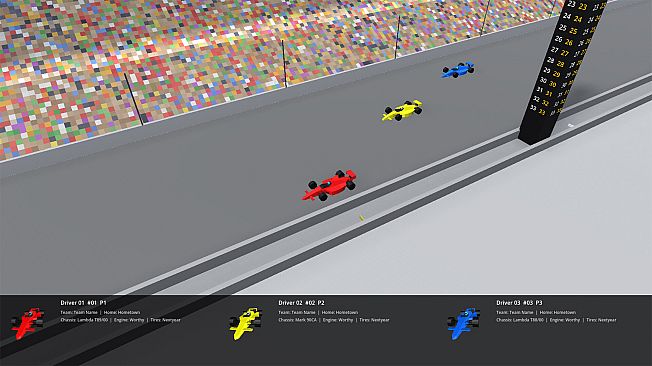Viewport: 652px width, 366px height.
Task: Click 'Team: Team Name' under Driver 01
Action: tap(79, 312)
